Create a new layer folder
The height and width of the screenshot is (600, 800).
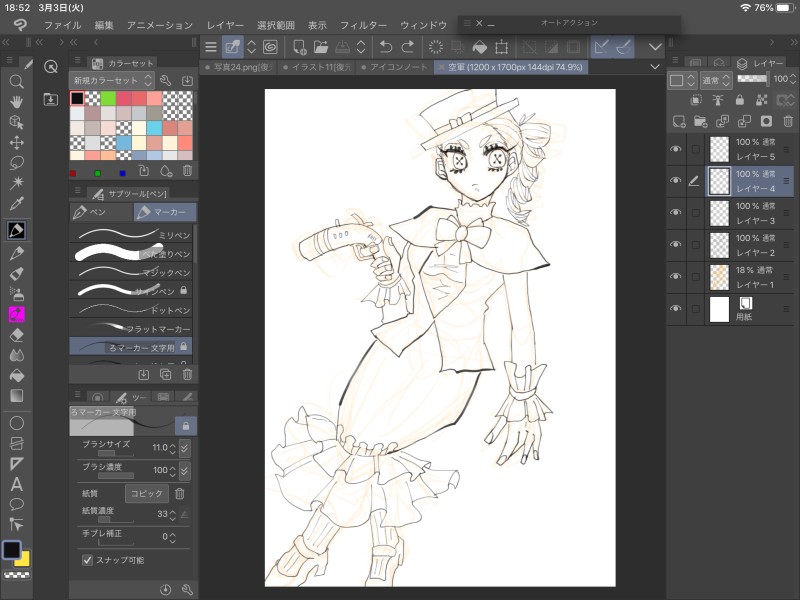pyautogui.click(x=701, y=121)
